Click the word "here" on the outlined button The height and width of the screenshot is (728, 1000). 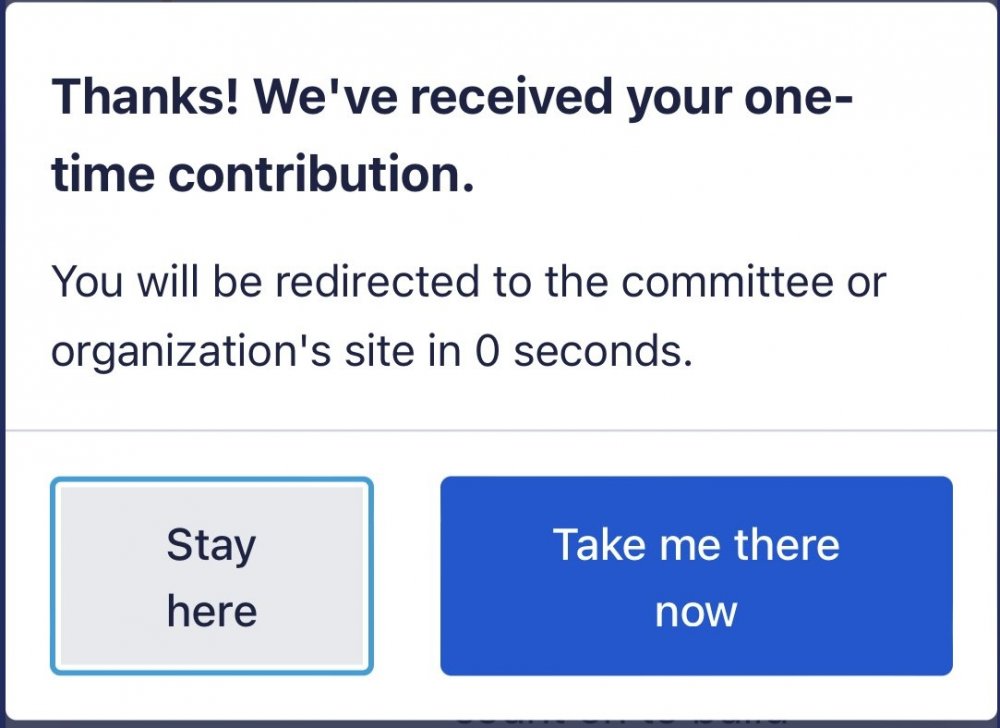point(211,611)
